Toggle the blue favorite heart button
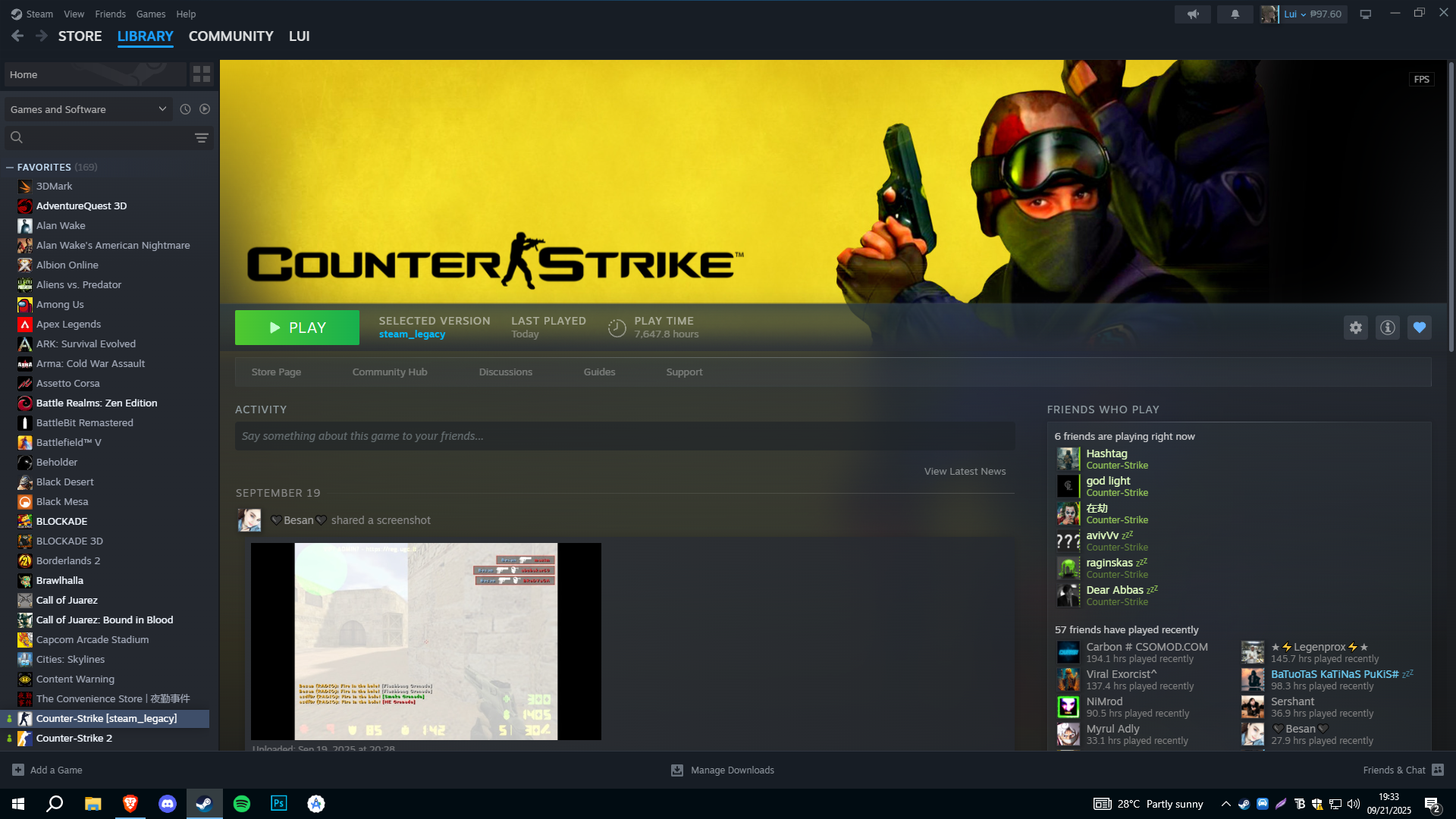This screenshot has height=819, width=1456. (x=1419, y=328)
